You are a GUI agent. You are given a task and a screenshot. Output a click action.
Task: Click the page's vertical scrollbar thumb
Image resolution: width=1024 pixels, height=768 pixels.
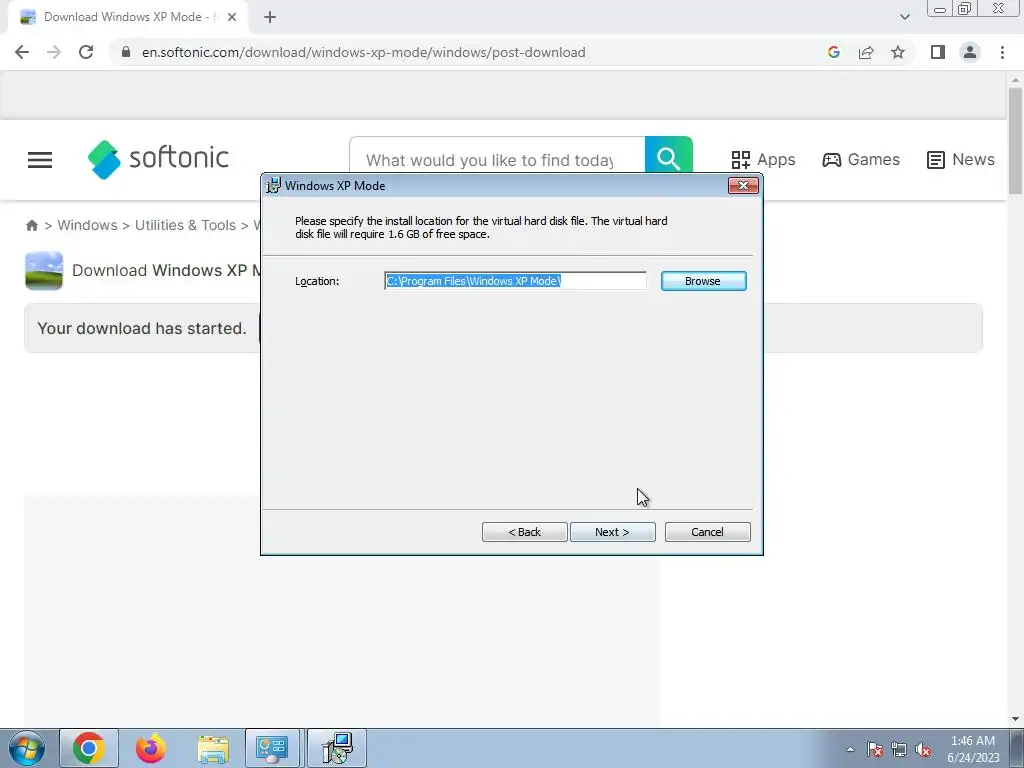[1015, 140]
